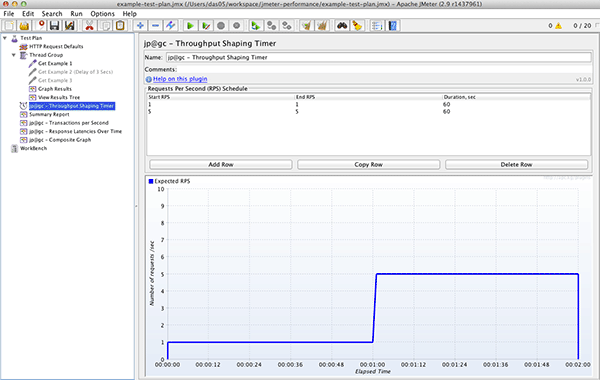600x380 pixels.
Task: Click the Add Row button
Action: pos(221,165)
